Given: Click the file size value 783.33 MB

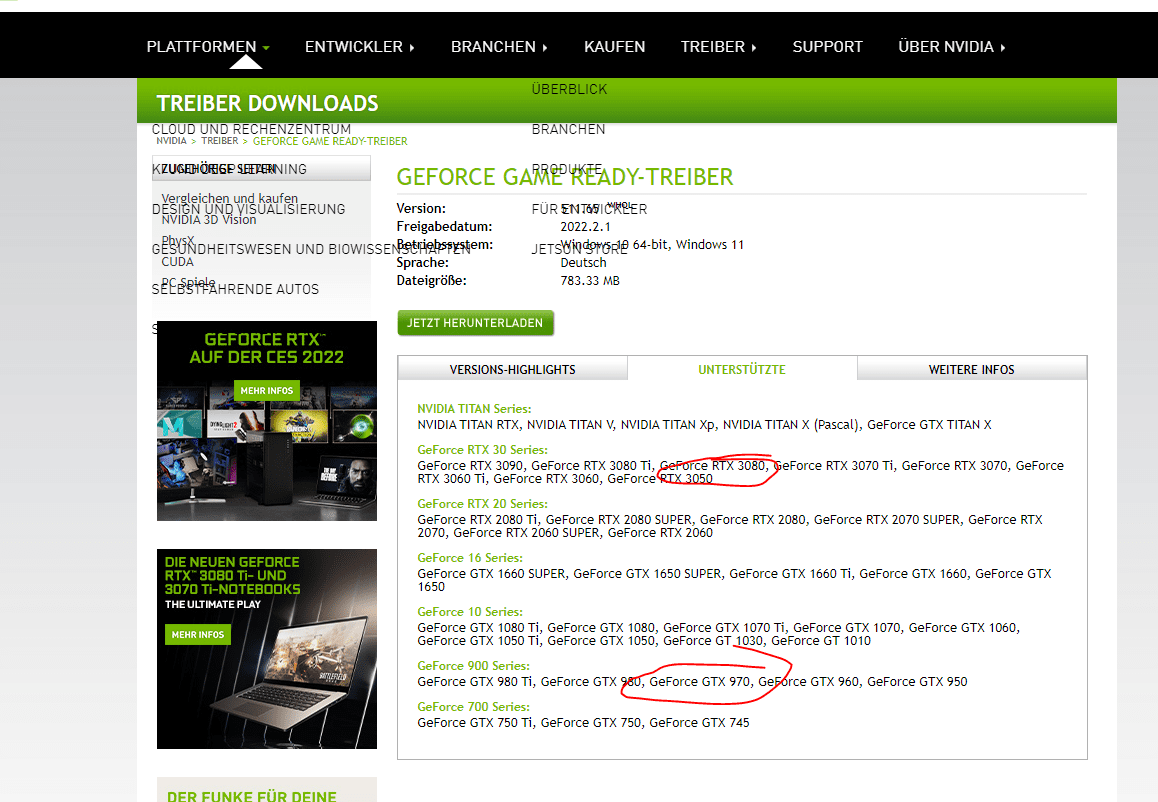Looking at the screenshot, I should 590,281.
